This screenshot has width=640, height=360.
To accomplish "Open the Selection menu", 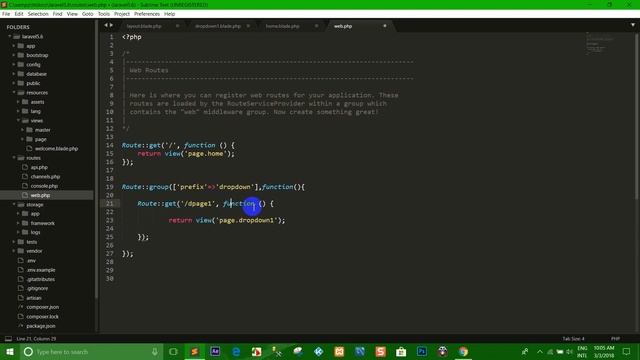I will click(x=38, y=14).
